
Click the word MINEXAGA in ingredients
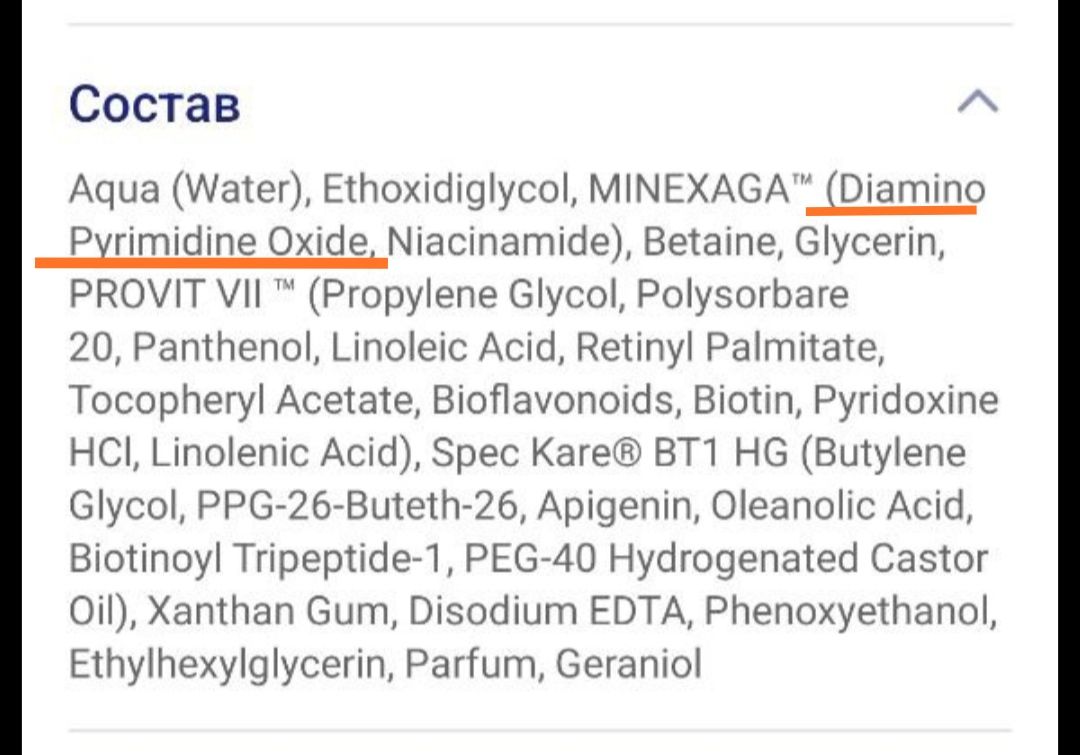point(689,188)
